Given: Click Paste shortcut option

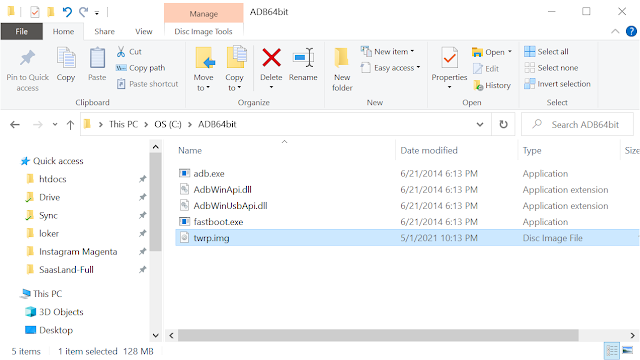Looking at the screenshot, I should coord(148,84).
